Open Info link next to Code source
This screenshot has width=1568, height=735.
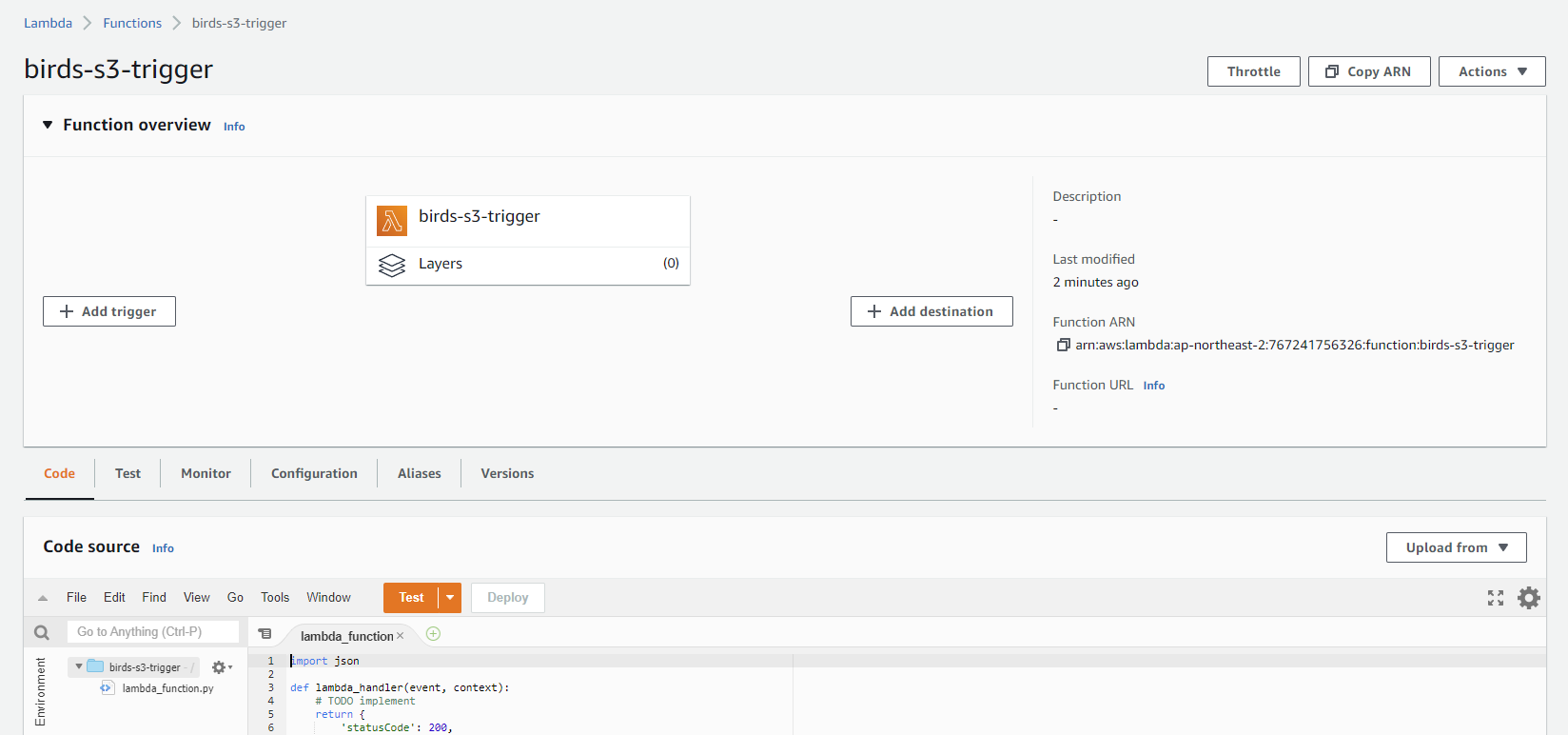click(x=163, y=548)
